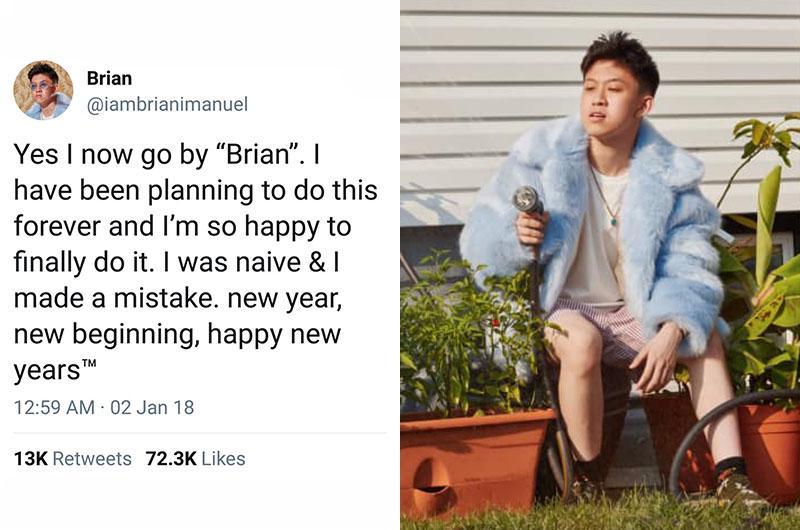Click the 12:59 AM timestamp

tap(54, 408)
